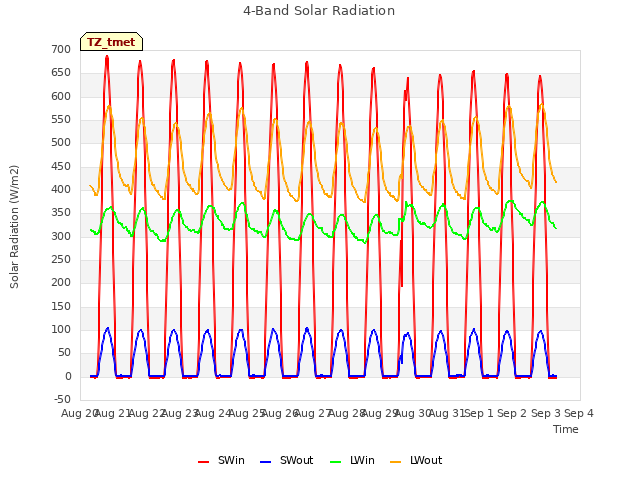Click the red SWin legend color marker
The height and width of the screenshot is (480, 640).
click(x=203, y=462)
